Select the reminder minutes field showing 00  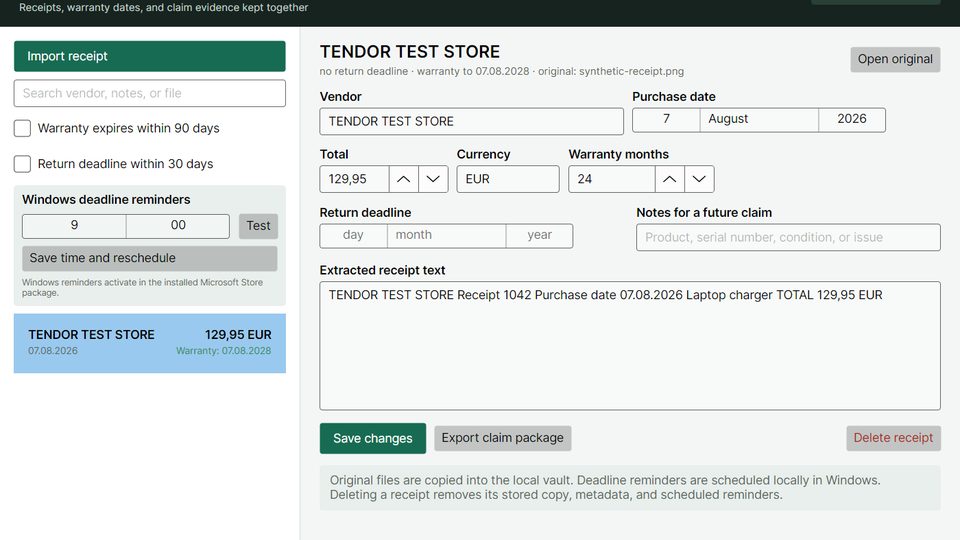(178, 226)
